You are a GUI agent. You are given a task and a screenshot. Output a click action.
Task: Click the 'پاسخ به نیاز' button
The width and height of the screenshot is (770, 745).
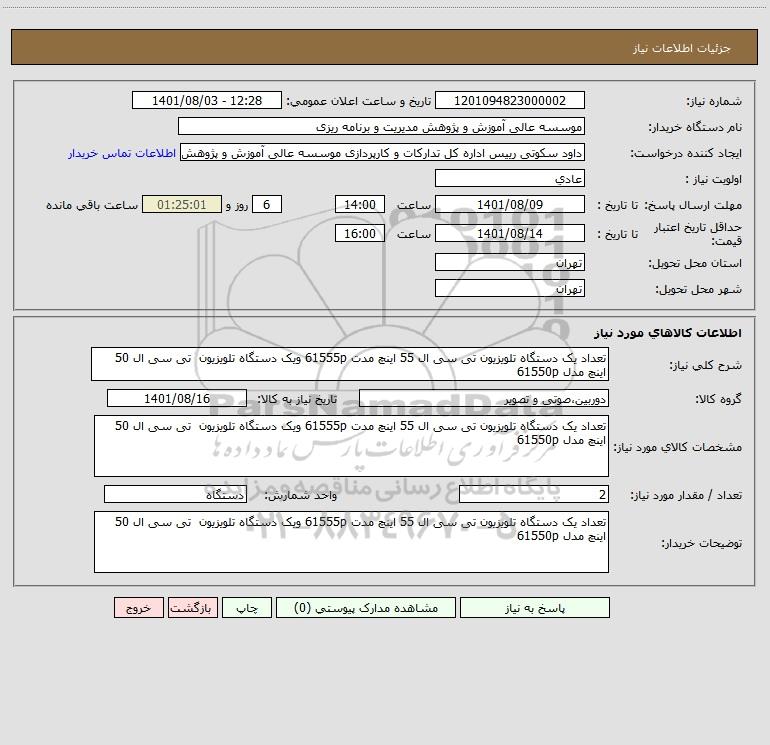point(534,607)
